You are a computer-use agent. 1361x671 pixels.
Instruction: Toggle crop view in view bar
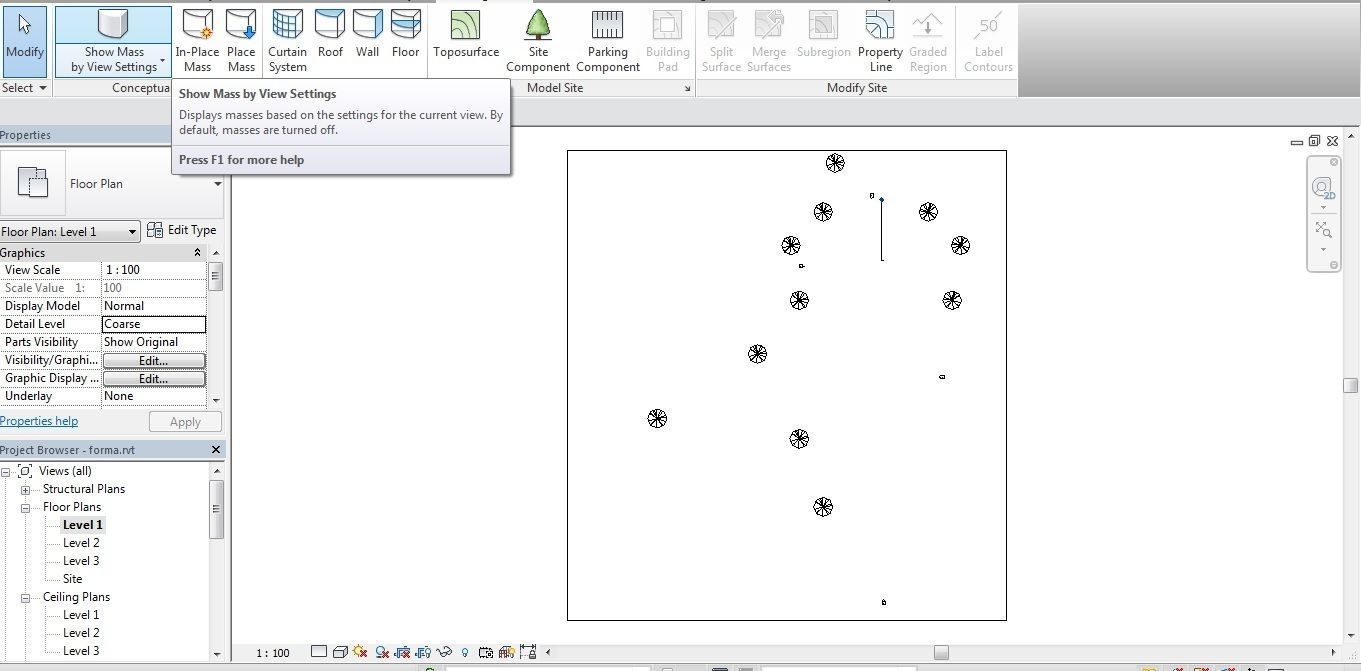(x=402, y=652)
